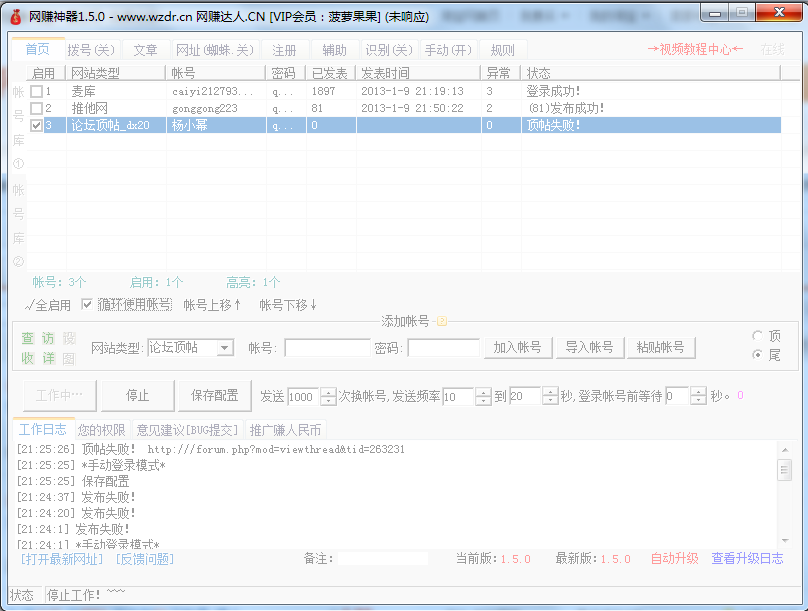Image resolution: width=808 pixels, height=611 pixels.
Task: Click the down arrow on 发送频率 10 spinner
Action: (482, 400)
